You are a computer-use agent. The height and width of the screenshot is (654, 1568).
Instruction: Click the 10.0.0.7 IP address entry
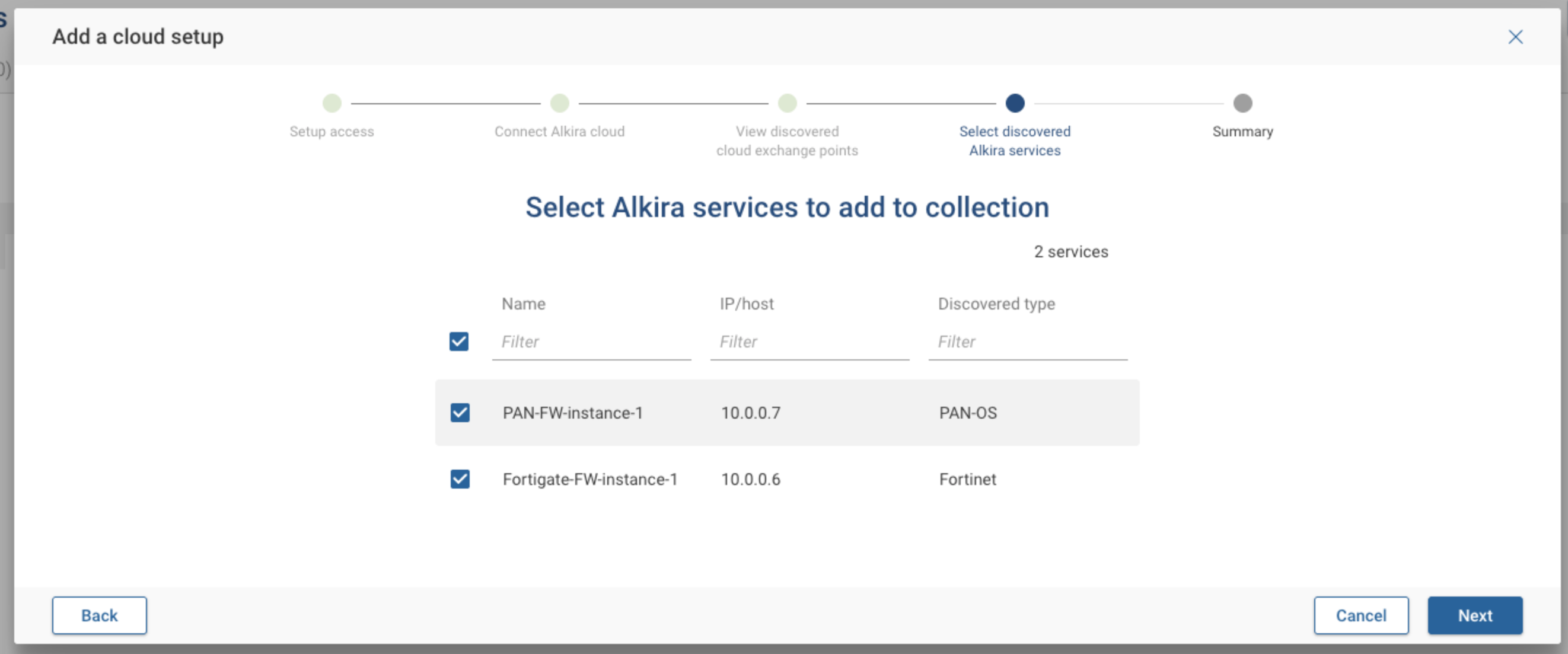751,413
